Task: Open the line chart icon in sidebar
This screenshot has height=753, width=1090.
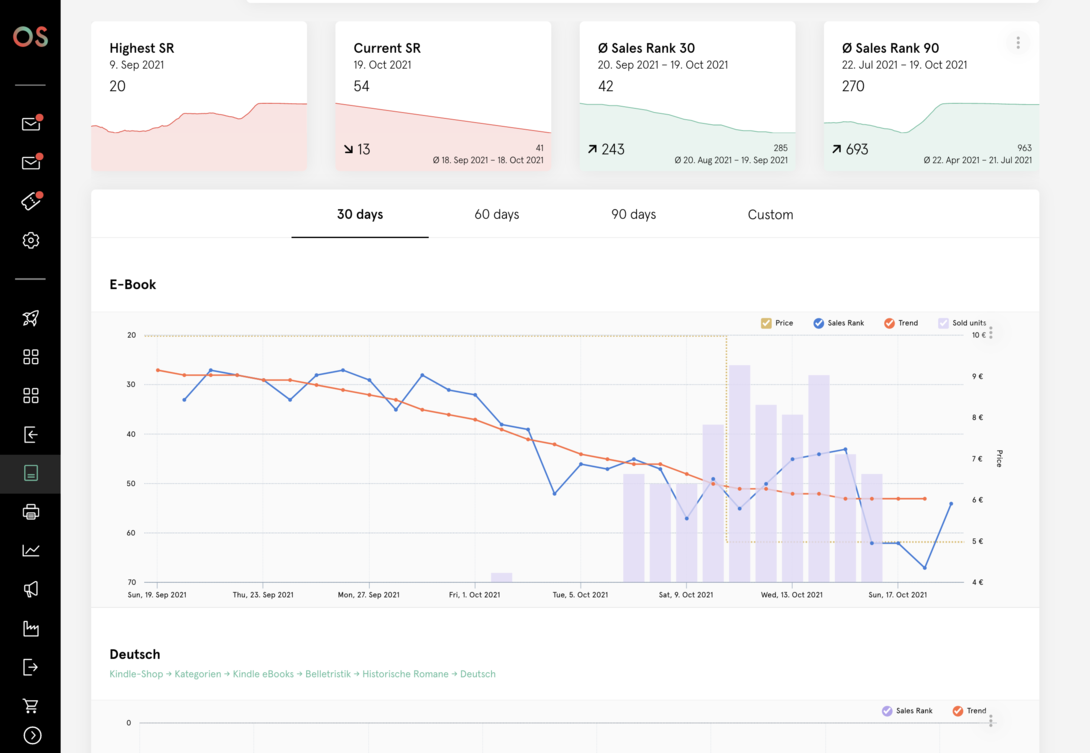Action: click(x=31, y=551)
